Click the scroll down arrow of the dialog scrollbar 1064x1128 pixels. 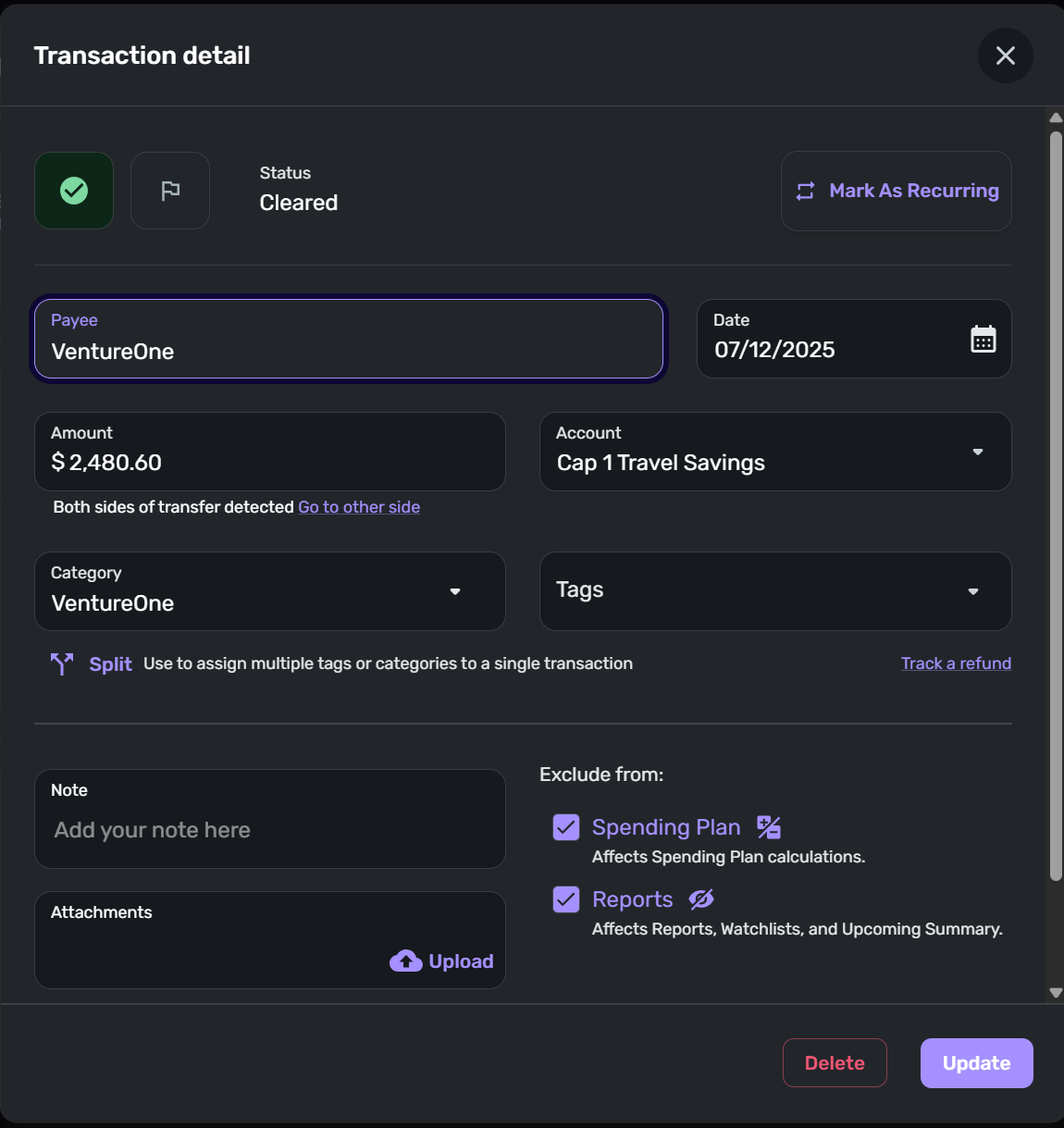[1056, 993]
